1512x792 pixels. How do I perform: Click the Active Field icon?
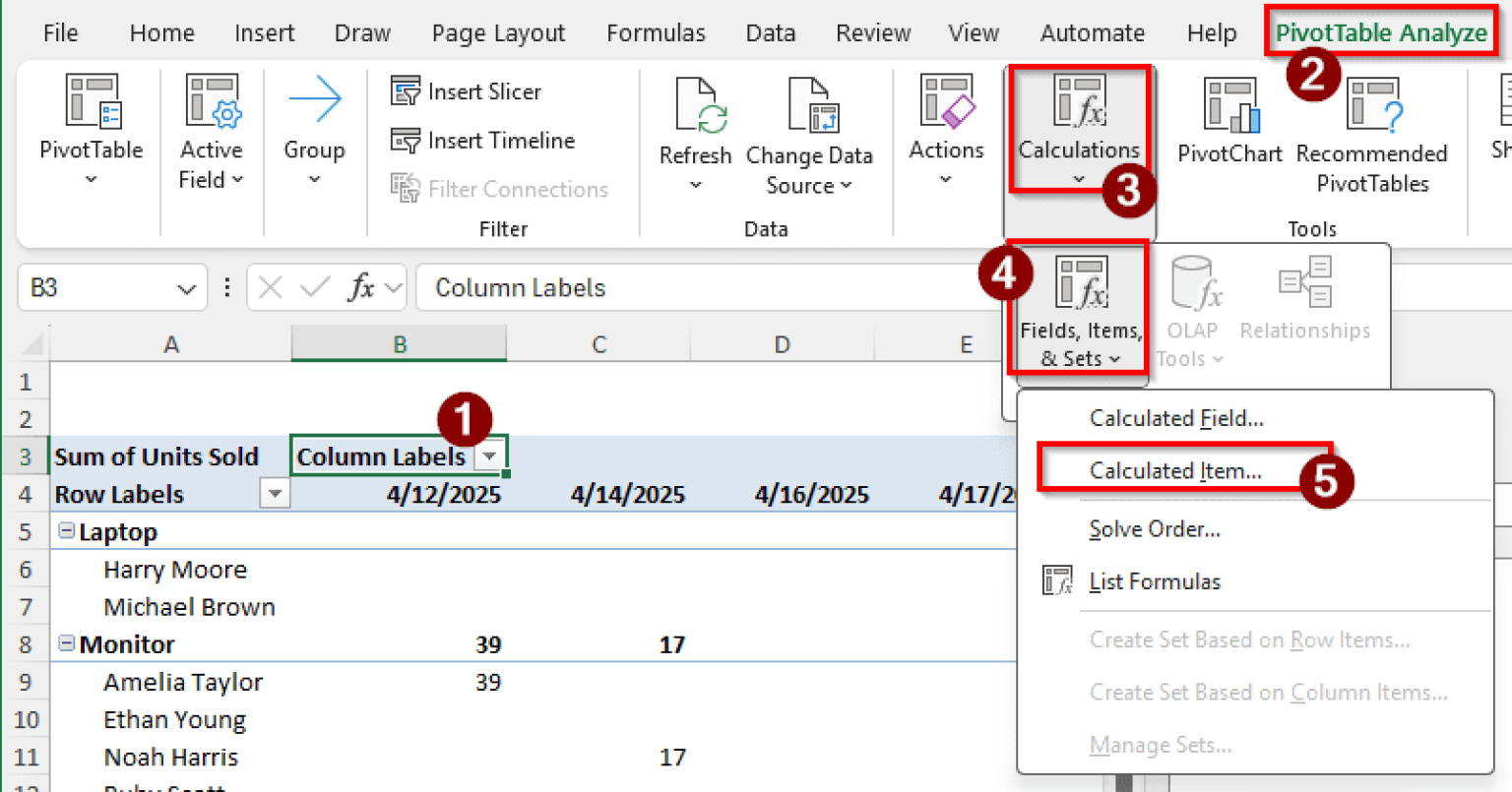tap(212, 103)
